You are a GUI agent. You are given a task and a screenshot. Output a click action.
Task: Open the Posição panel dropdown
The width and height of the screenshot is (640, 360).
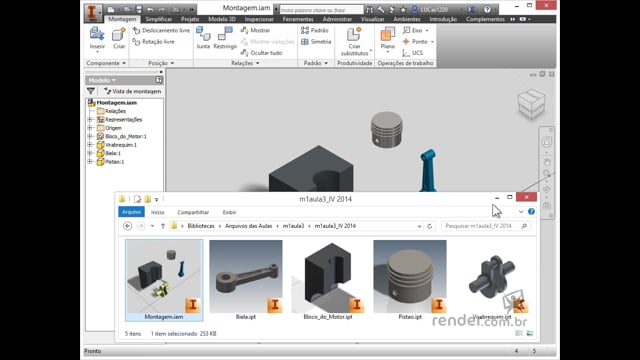click(161, 63)
